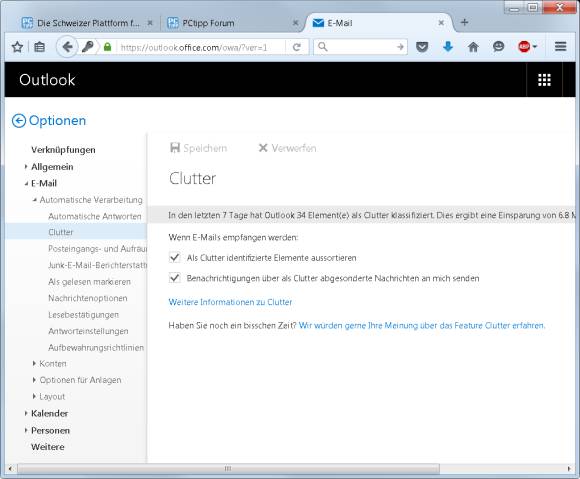Toggle Benachrichtigungen über Clutter checkbox
Screen dimensions: 580x479
coord(175,278)
